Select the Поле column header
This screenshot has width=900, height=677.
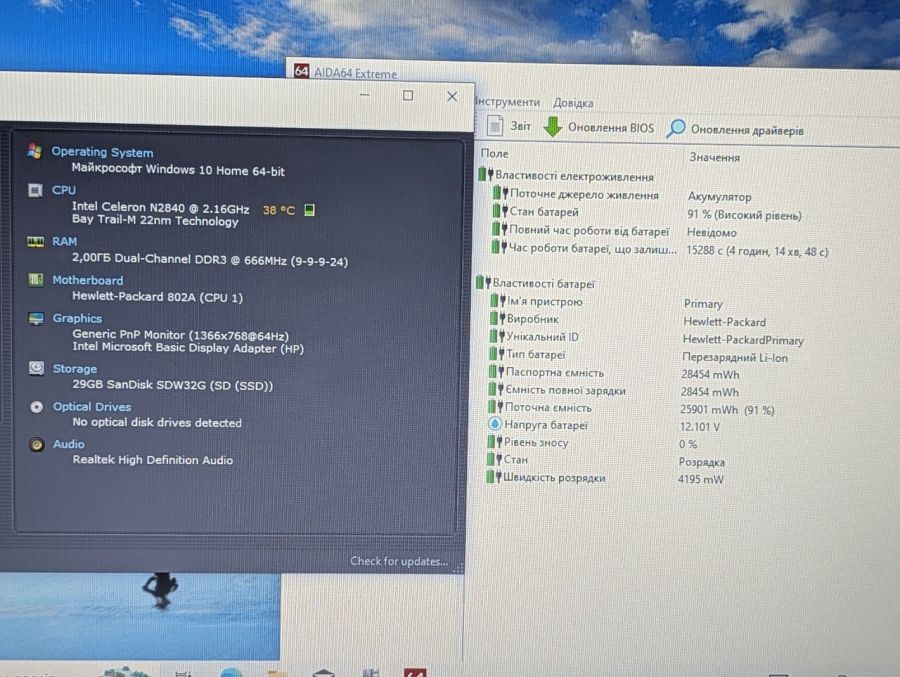(495, 154)
